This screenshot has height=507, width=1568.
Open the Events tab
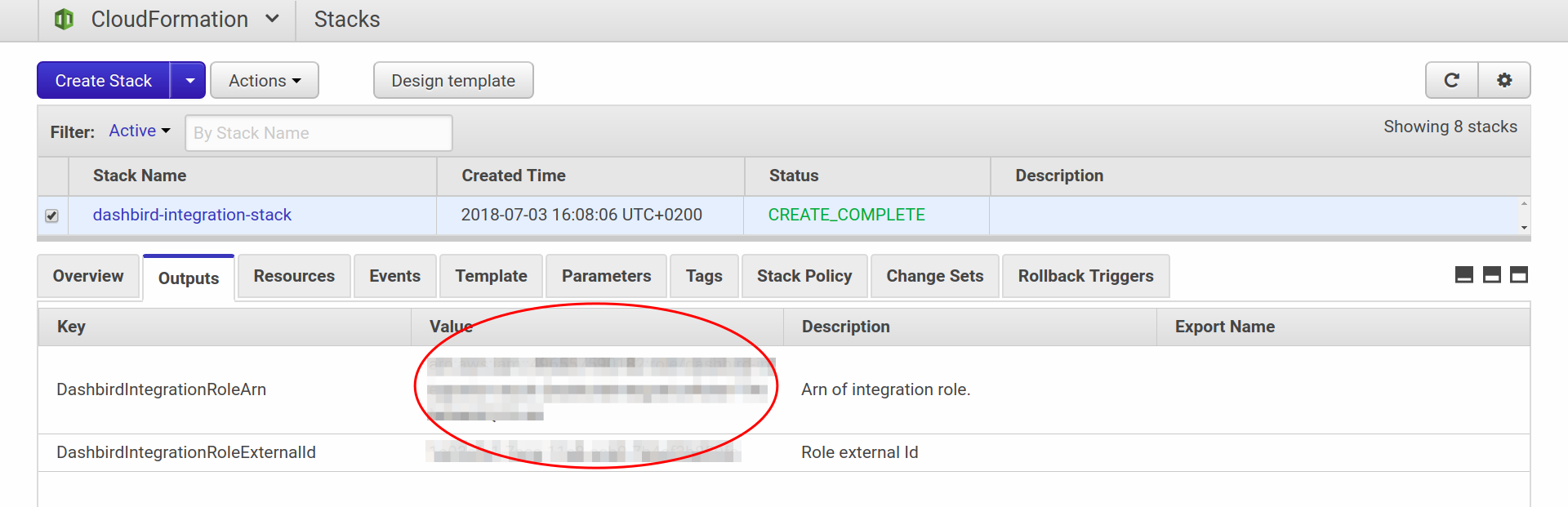click(394, 276)
